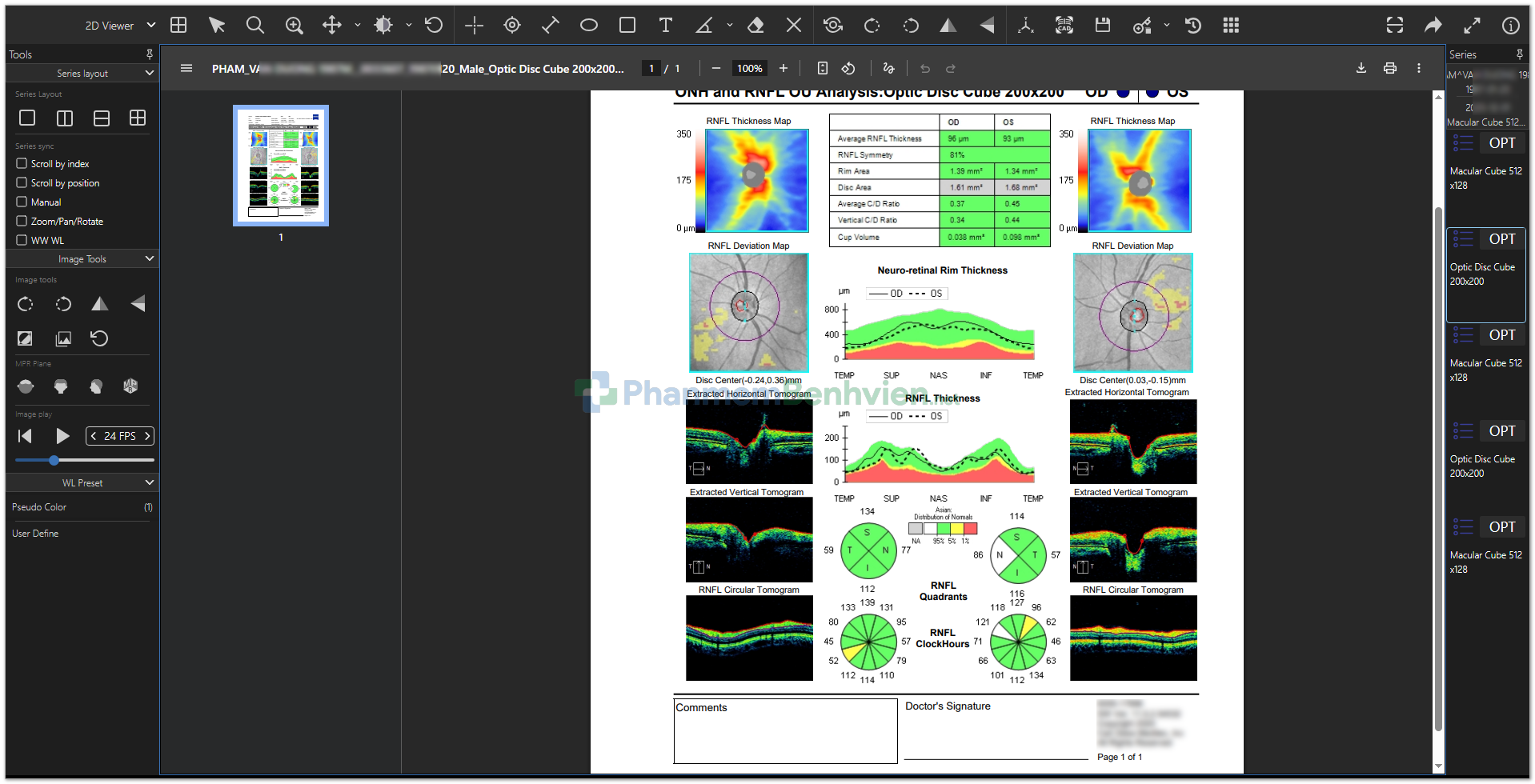Toggle the WW WL sync checkbox
This screenshot has height=784, width=1535.
pyautogui.click(x=22, y=240)
